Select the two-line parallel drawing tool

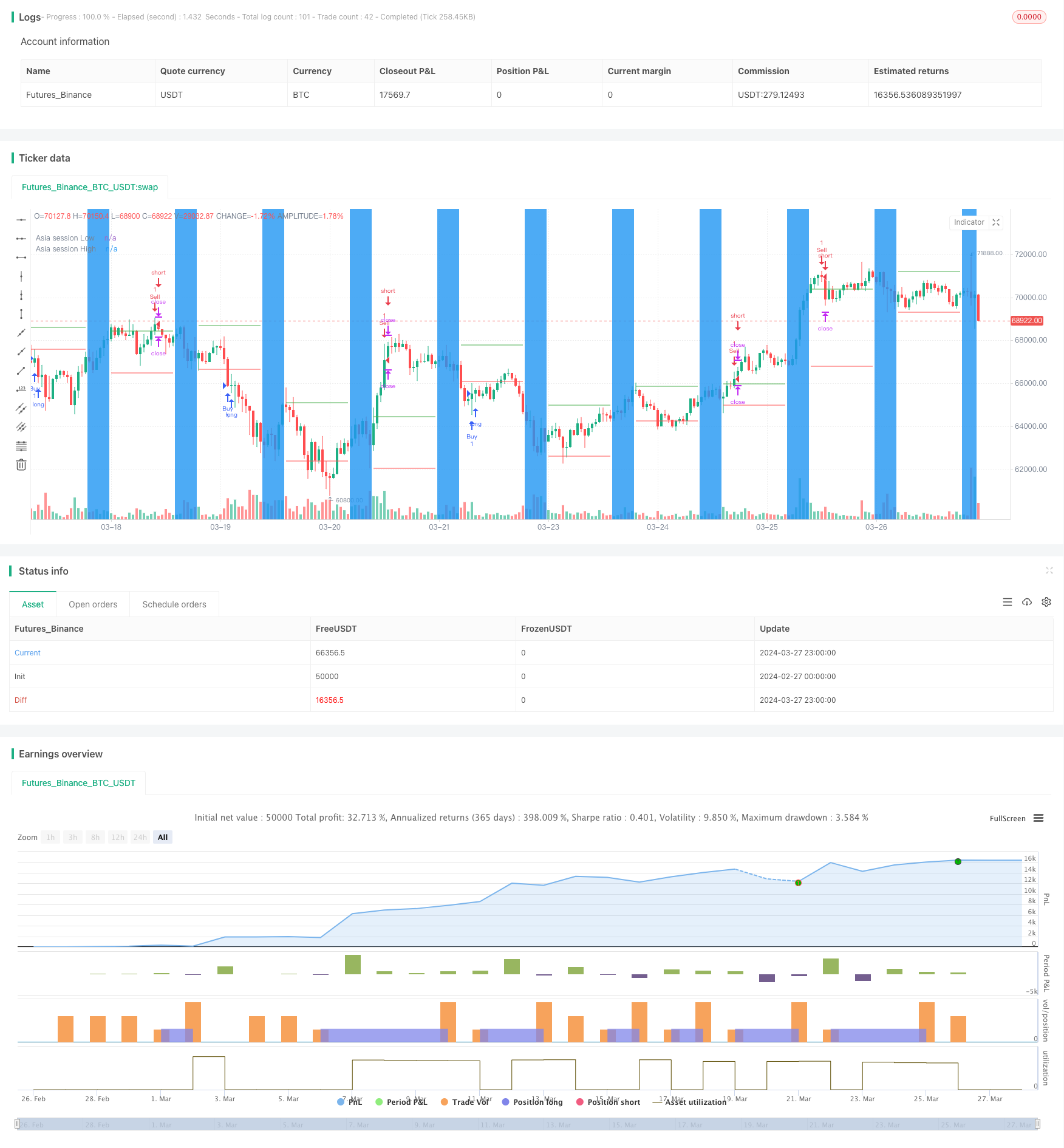click(21, 408)
